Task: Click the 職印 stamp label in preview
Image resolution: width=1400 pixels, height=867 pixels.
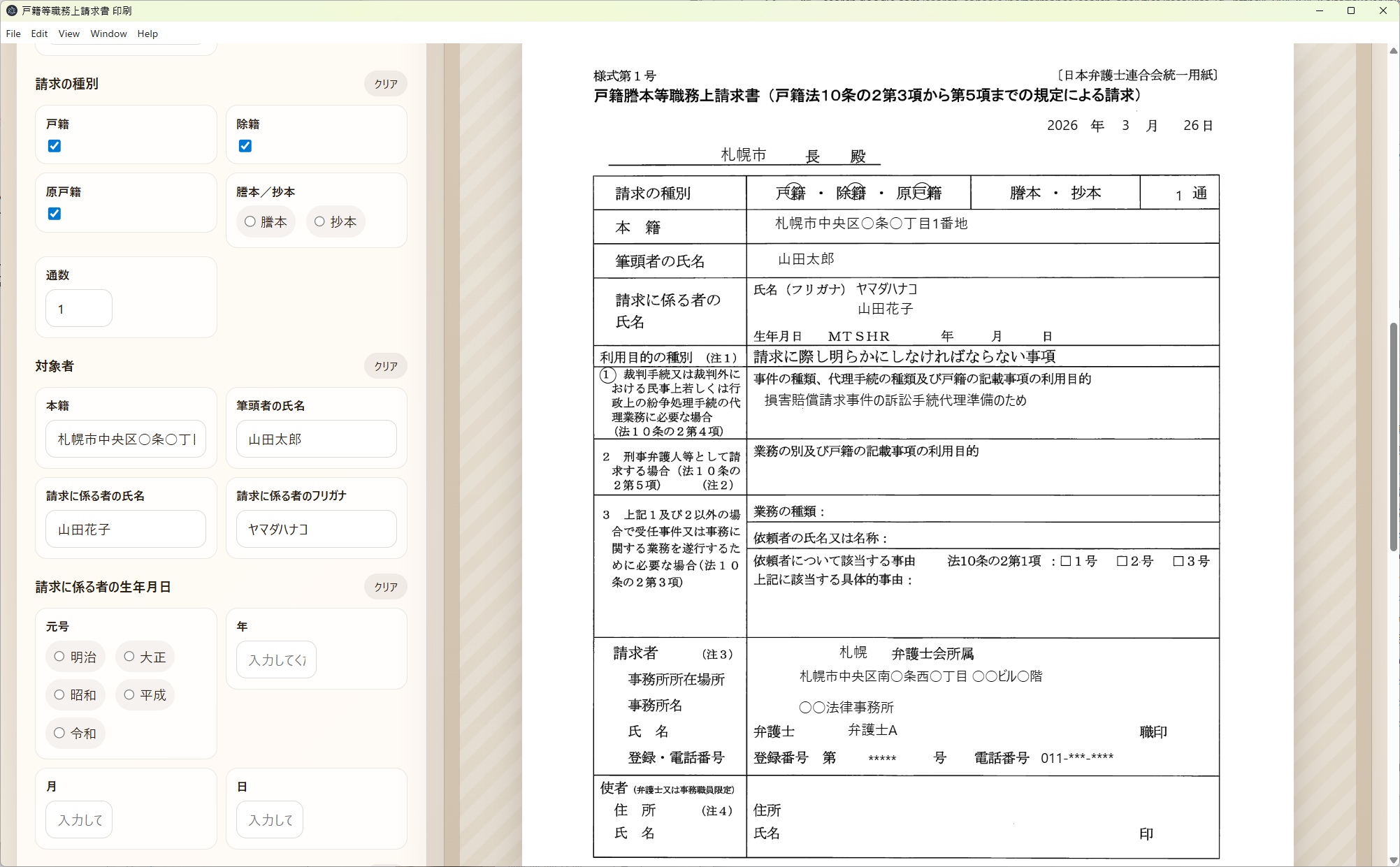Action: 1153,732
